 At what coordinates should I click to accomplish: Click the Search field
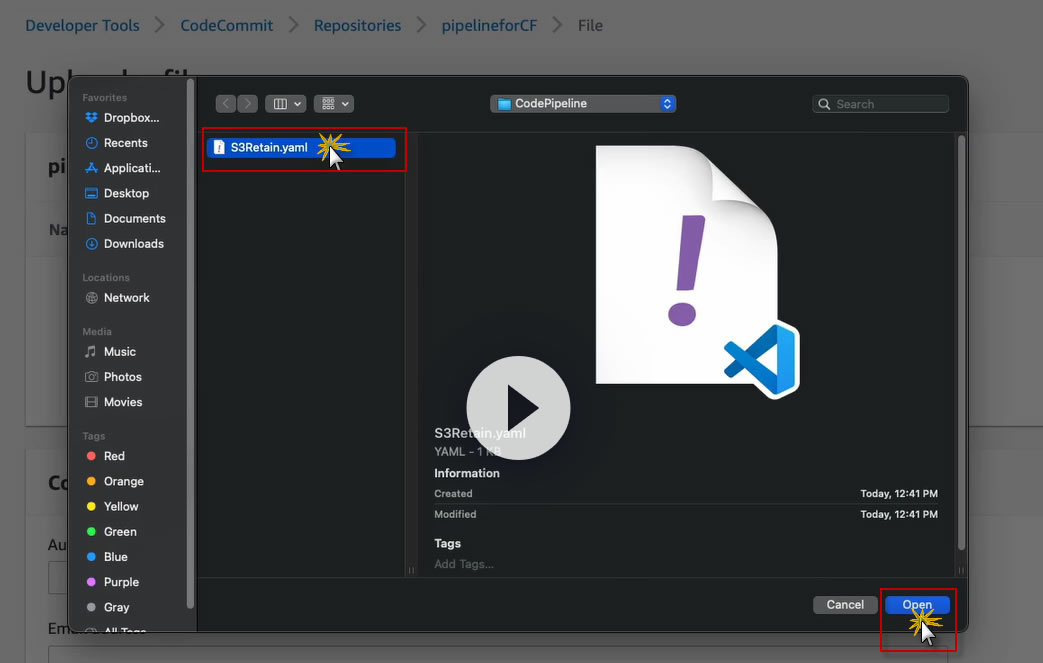coord(880,104)
